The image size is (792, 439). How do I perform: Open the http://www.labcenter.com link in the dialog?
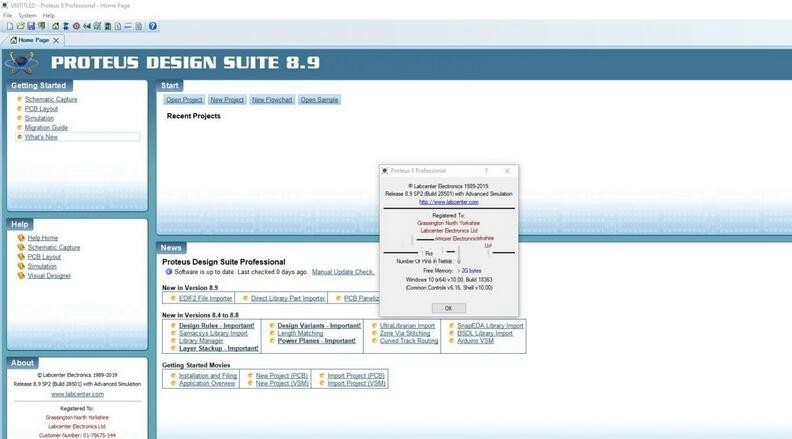[449, 202]
